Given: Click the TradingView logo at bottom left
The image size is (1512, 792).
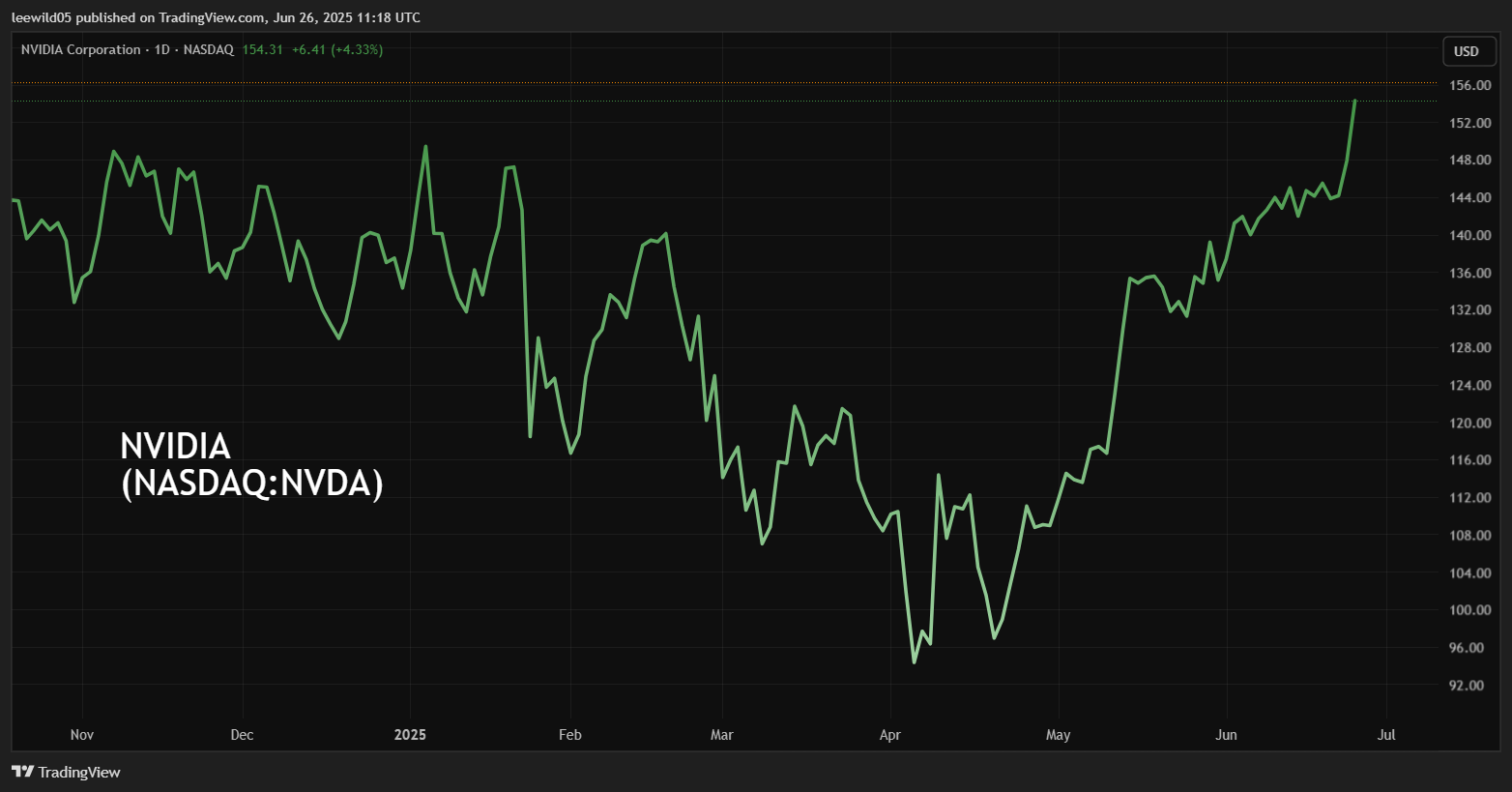Looking at the screenshot, I should tap(66, 772).
